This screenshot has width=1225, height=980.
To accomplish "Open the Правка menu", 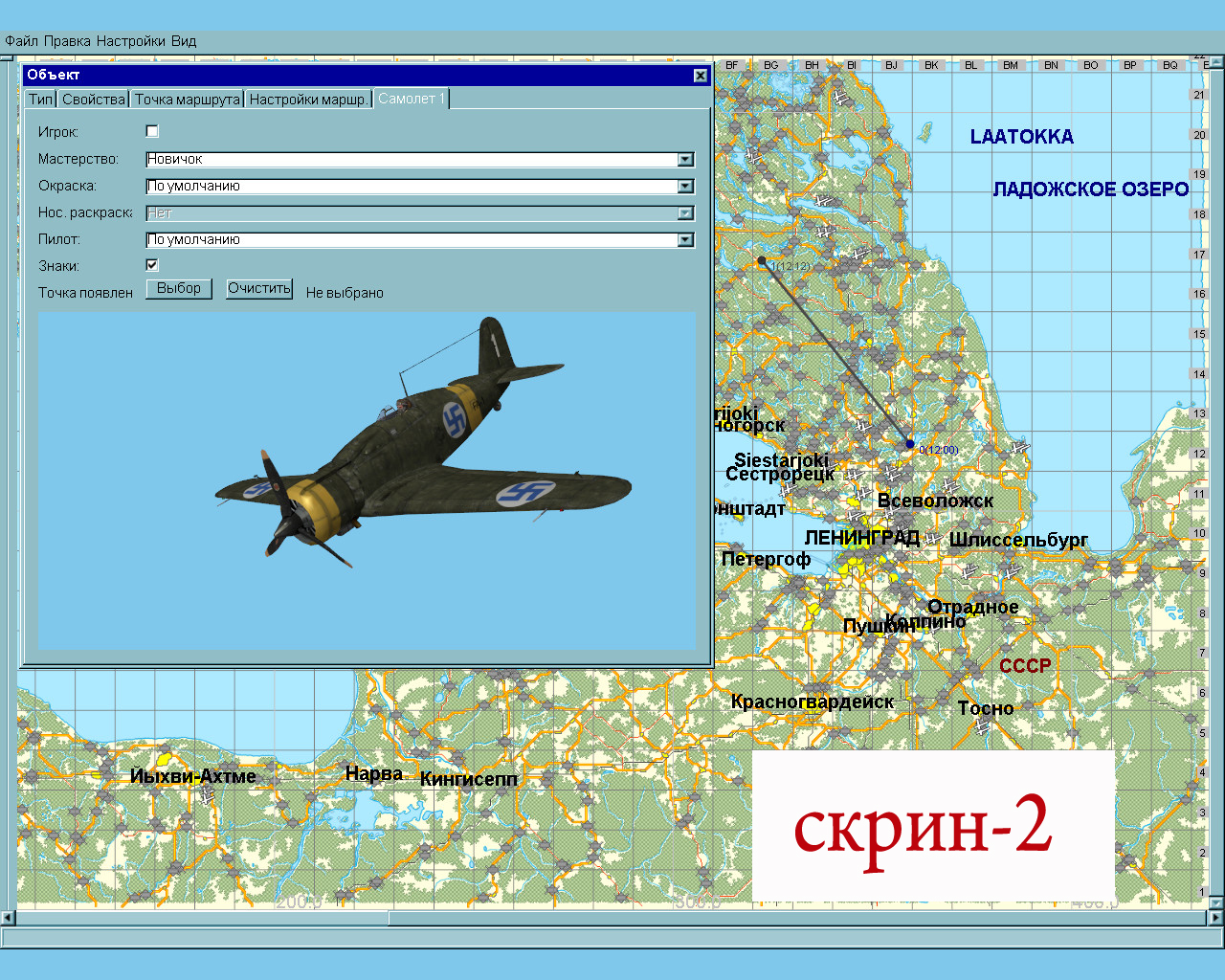I will point(67,41).
